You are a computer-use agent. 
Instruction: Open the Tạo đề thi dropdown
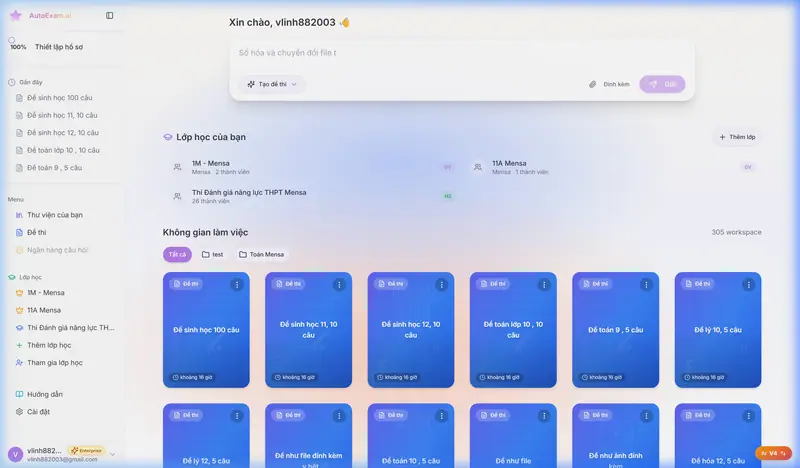(x=272, y=84)
